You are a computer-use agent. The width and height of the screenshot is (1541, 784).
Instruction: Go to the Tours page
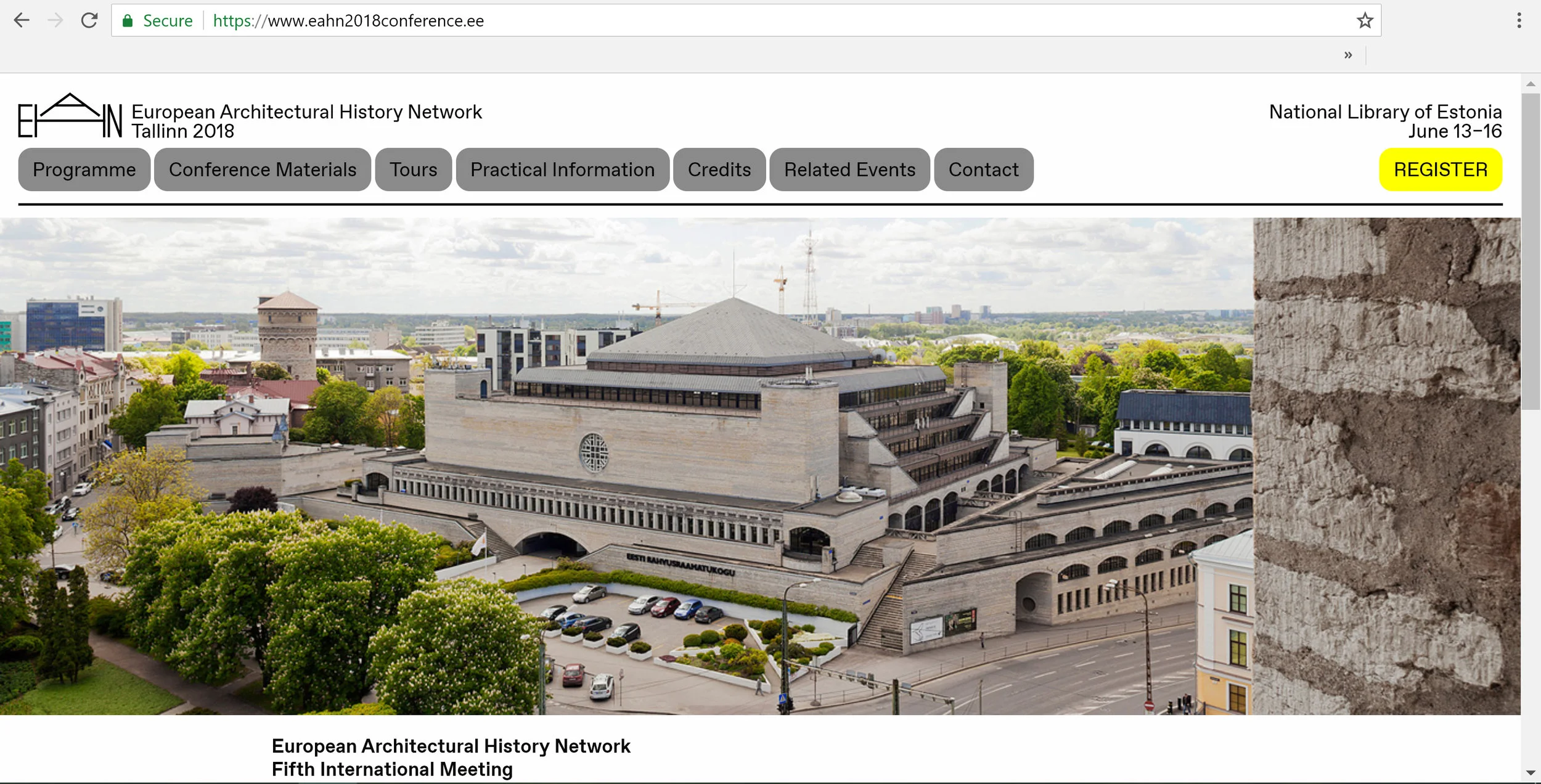coord(413,169)
